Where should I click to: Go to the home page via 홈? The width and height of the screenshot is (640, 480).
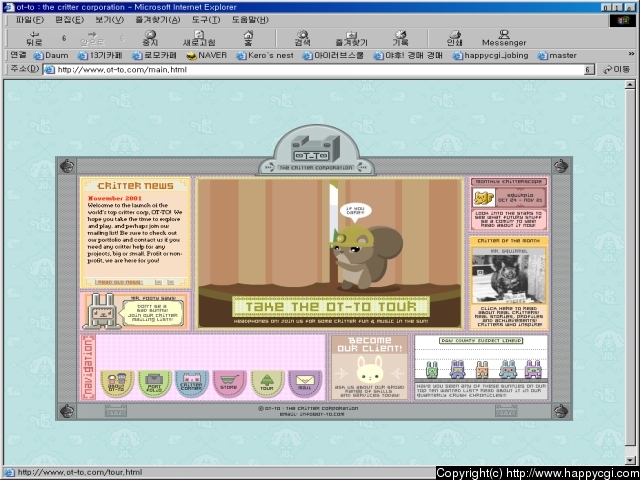coord(248,38)
